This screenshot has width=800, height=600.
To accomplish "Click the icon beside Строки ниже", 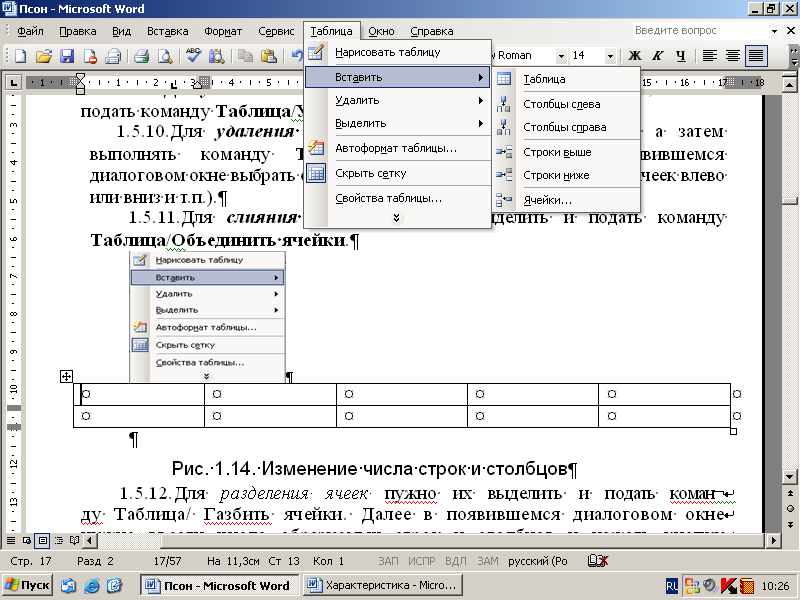I will 504,175.
